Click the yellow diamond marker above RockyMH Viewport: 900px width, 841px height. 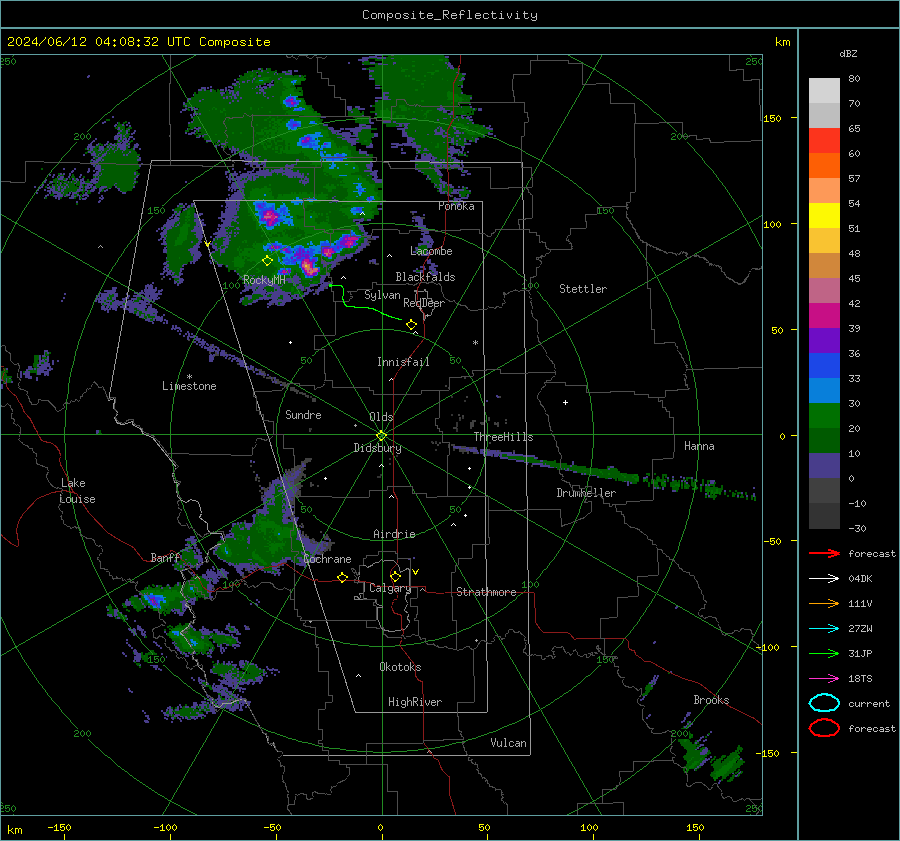[267, 261]
